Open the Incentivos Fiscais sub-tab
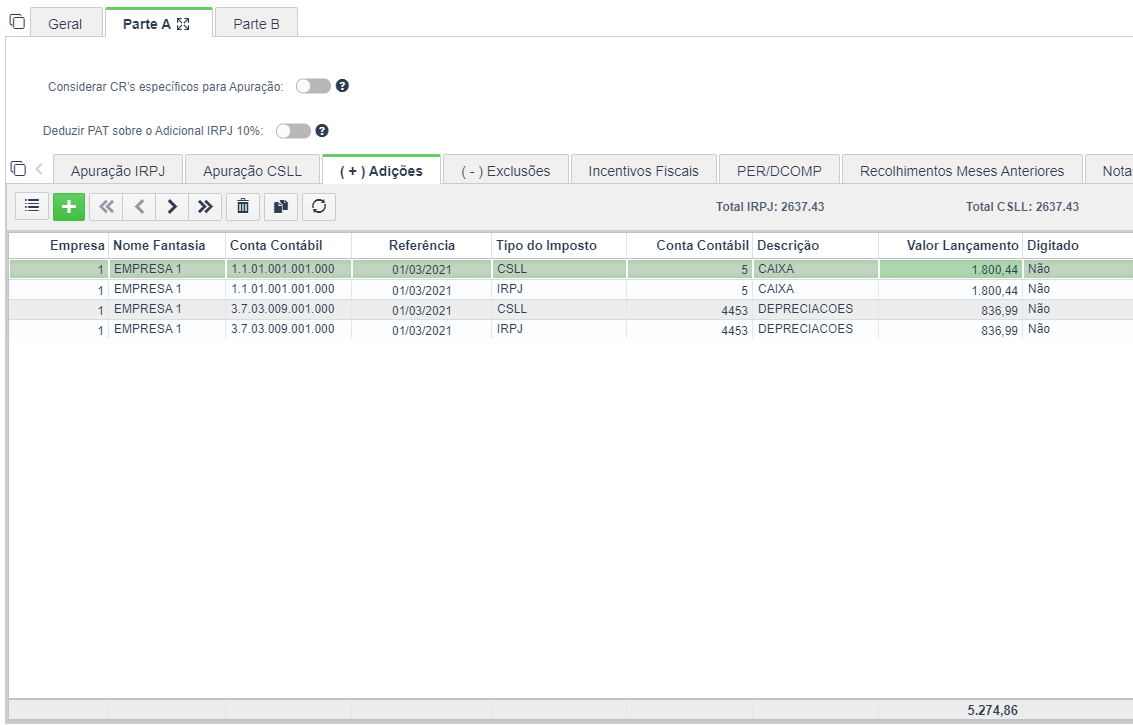The width and height of the screenshot is (1133, 725). (643, 171)
